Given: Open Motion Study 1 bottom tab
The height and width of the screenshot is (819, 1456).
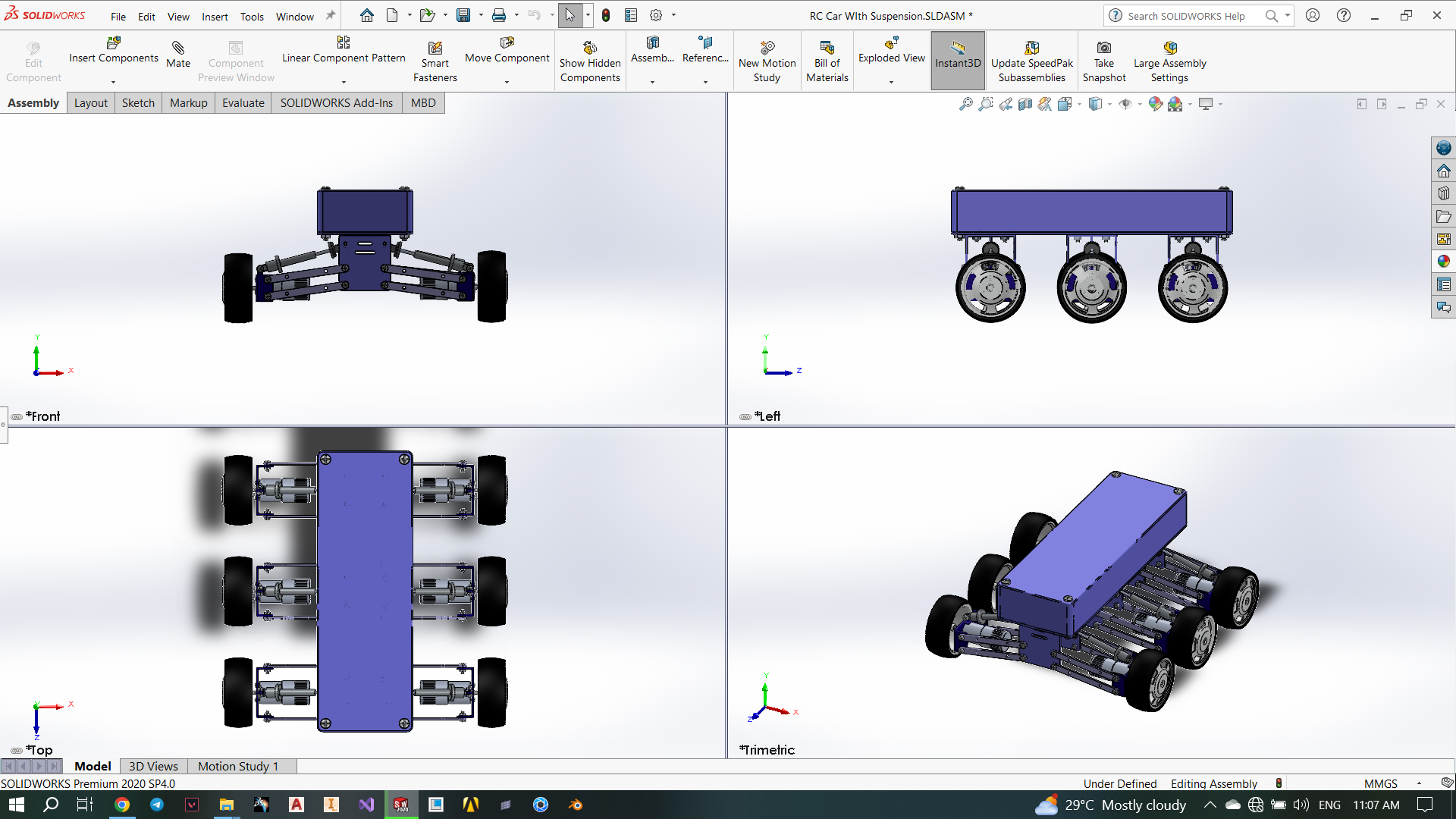Looking at the screenshot, I should [x=238, y=766].
